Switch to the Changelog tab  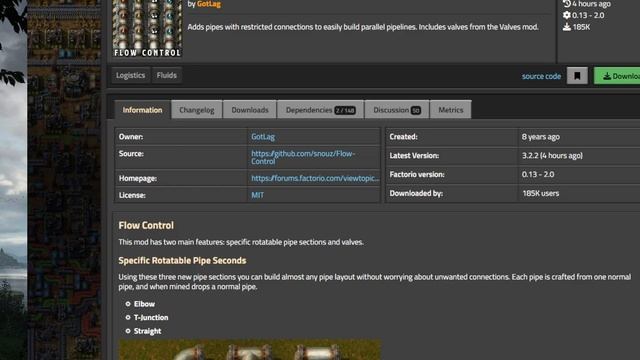(x=197, y=110)
